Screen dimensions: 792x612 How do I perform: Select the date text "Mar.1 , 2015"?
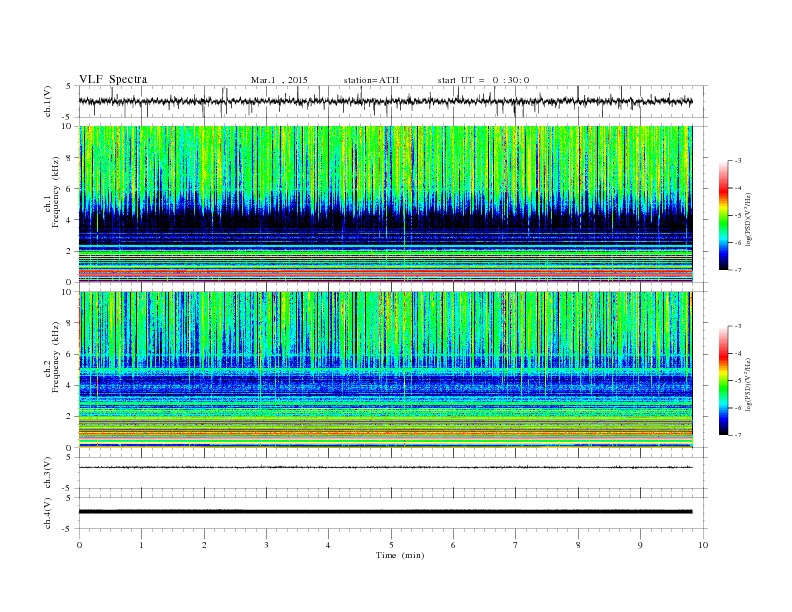[279, 80]
